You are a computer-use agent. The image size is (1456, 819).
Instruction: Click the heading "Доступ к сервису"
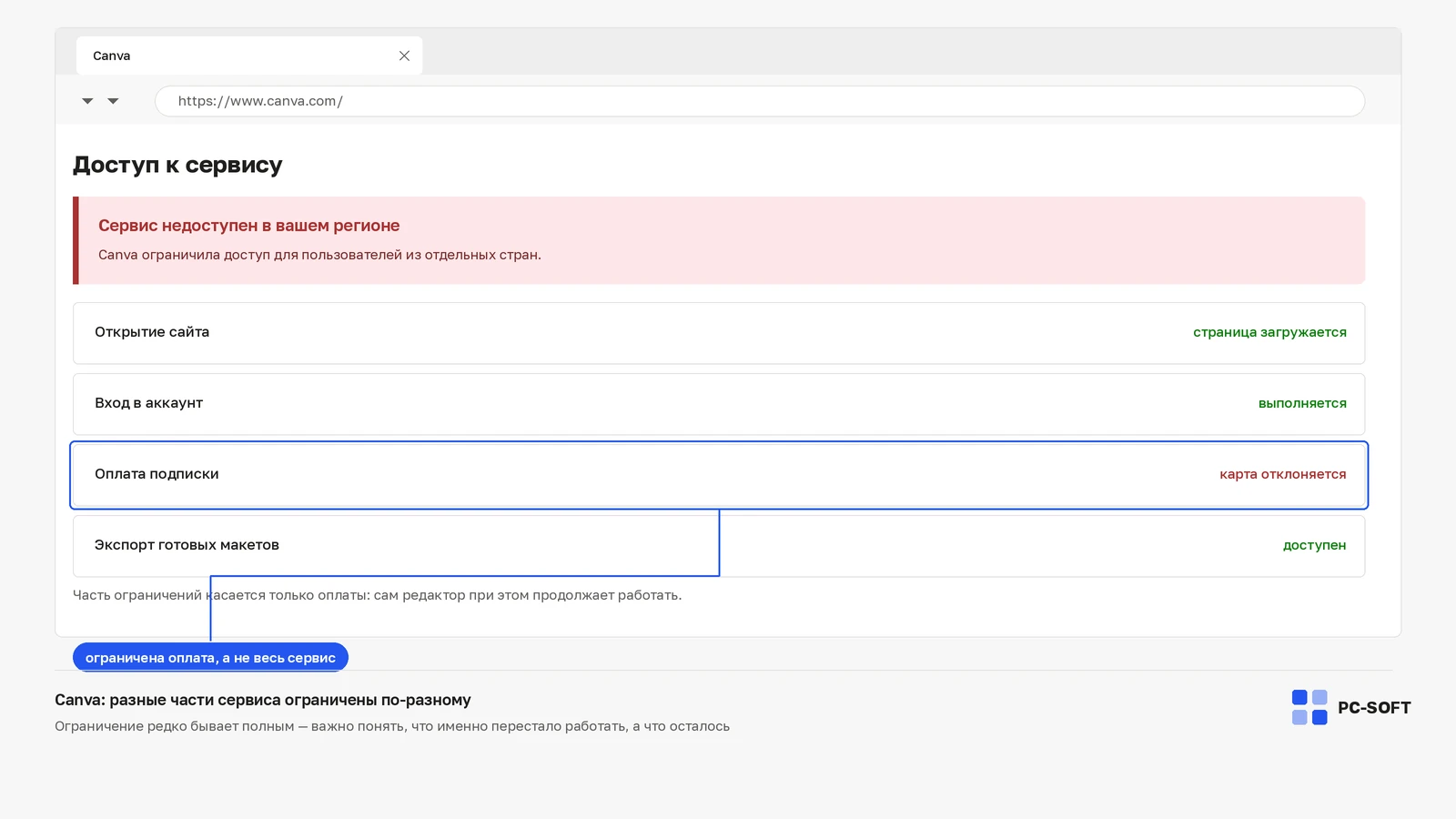177,165
